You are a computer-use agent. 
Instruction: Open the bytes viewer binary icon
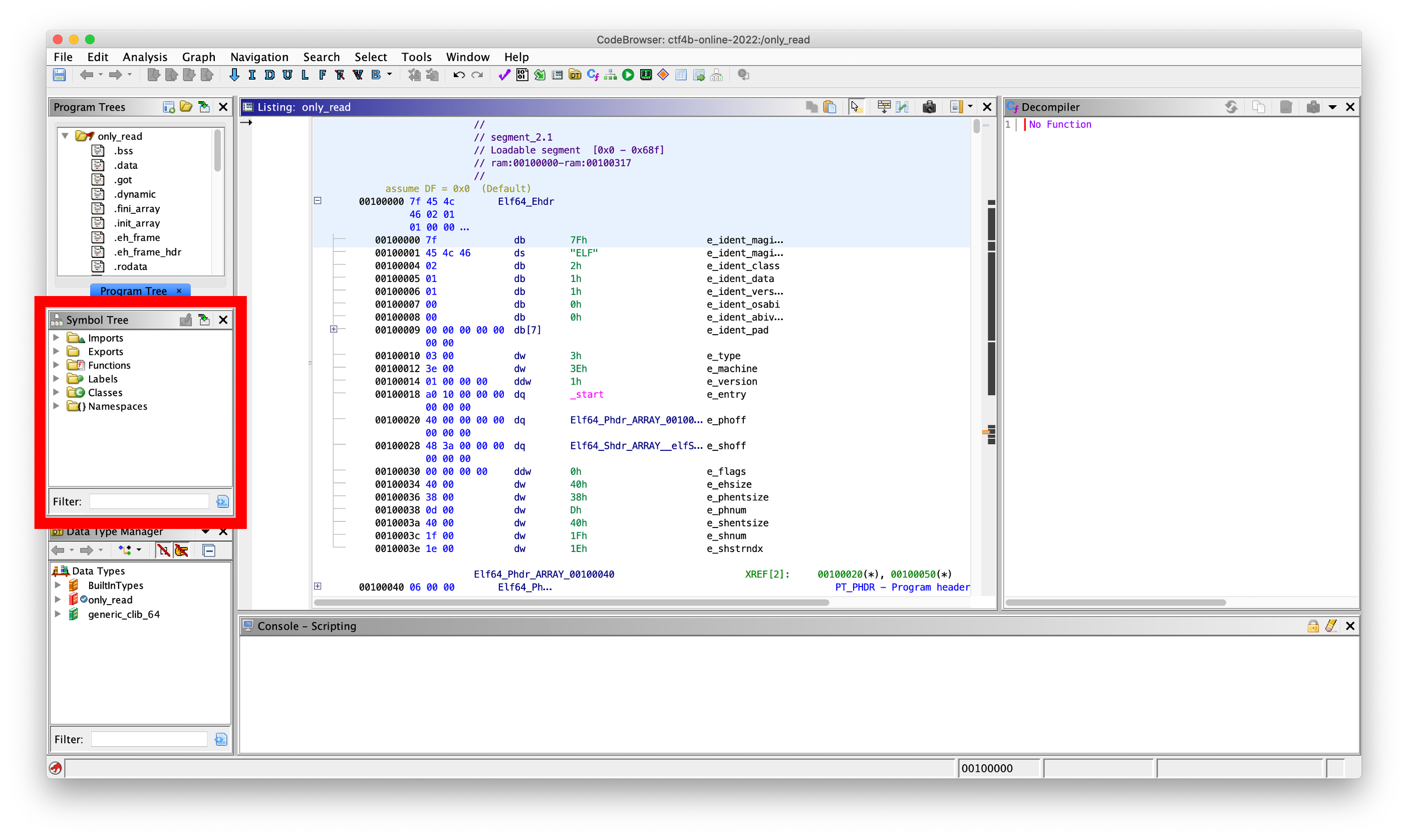click(x=522, y=75)
